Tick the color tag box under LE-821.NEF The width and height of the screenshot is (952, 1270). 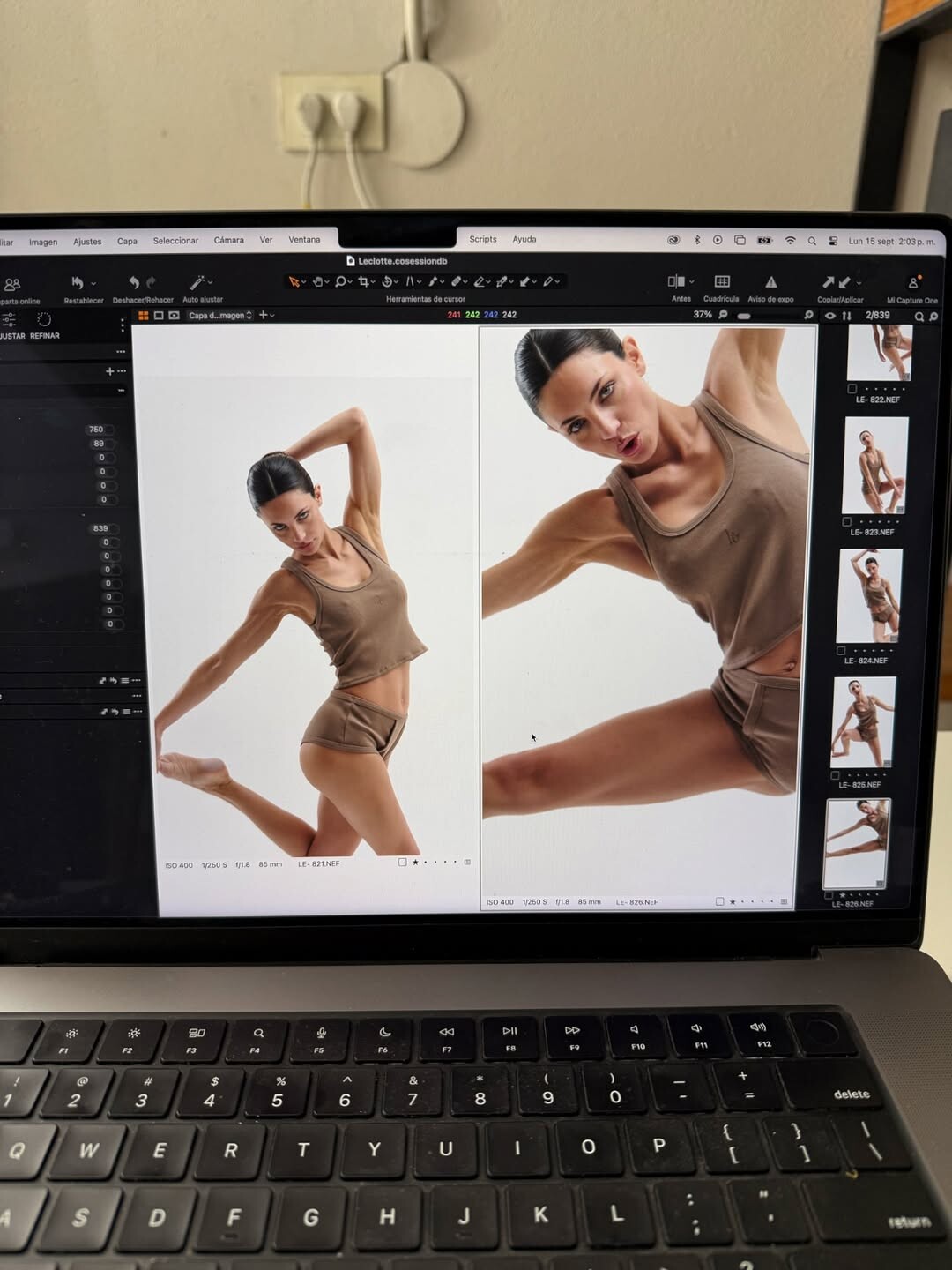(x=403, y=863)
